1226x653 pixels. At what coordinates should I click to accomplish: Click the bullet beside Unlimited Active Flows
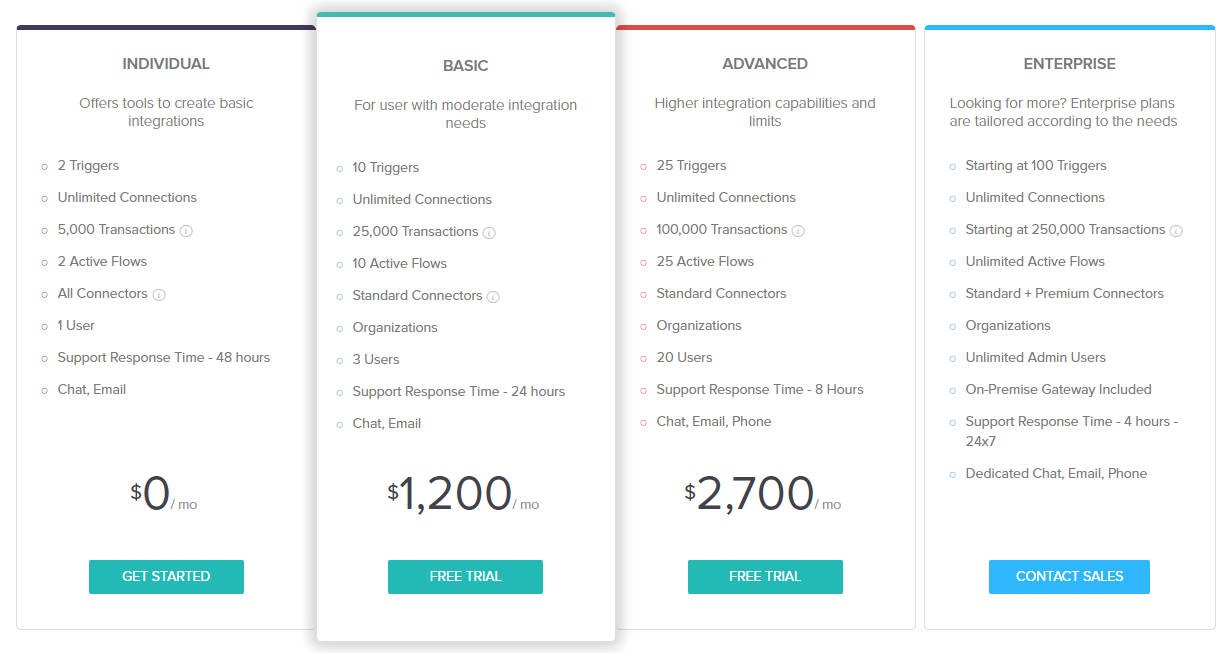click(x=952, y=261)
